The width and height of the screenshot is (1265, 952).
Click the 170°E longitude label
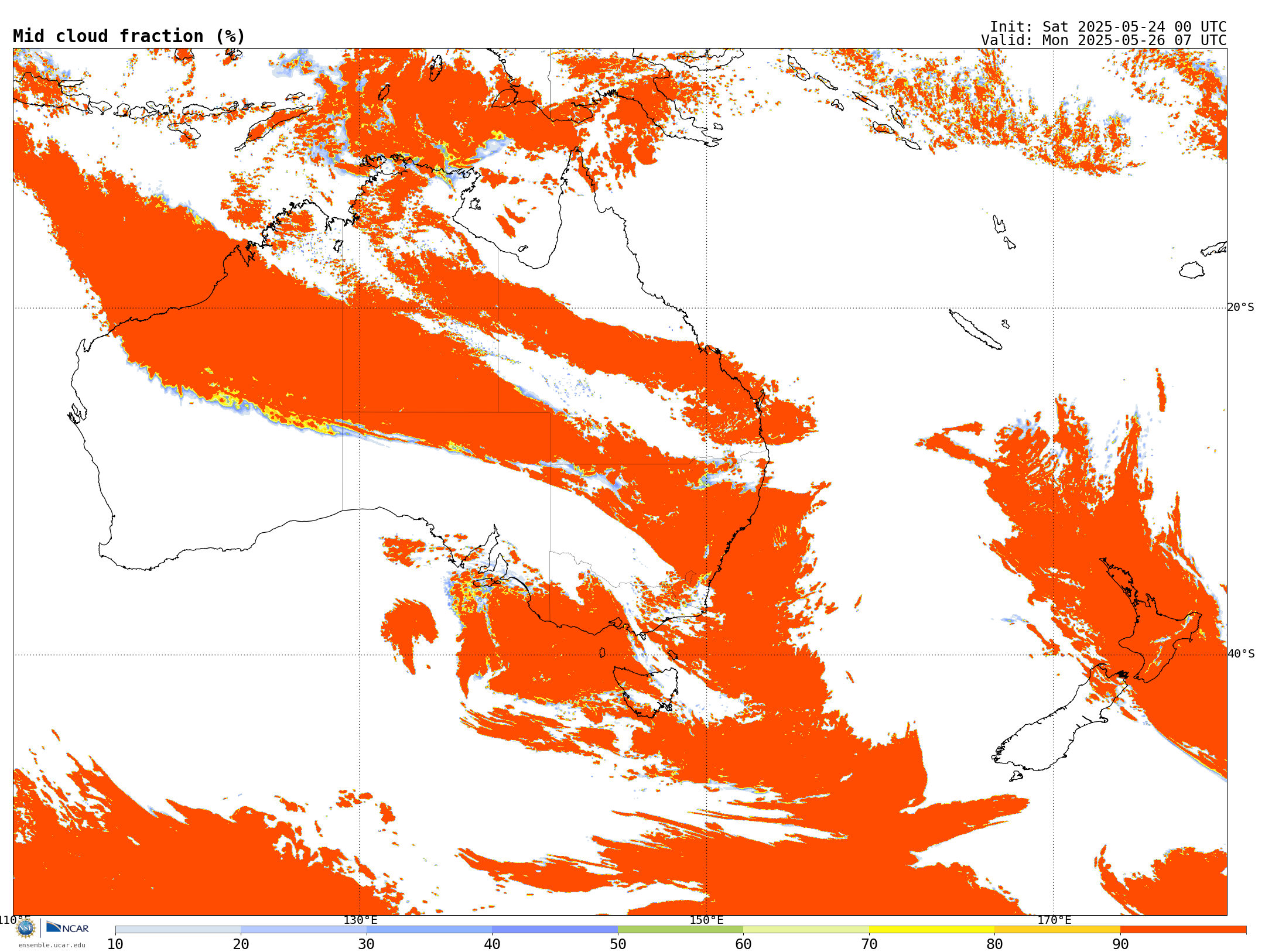point(1054,920)
